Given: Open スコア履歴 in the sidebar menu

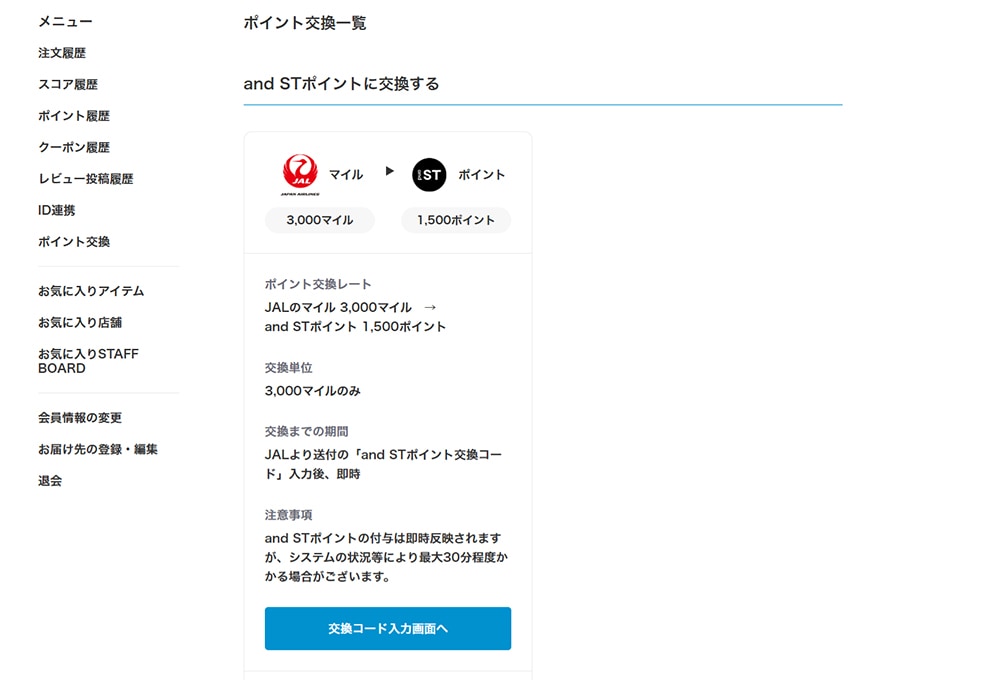Looking at the screenshot, I should (68, 84).
